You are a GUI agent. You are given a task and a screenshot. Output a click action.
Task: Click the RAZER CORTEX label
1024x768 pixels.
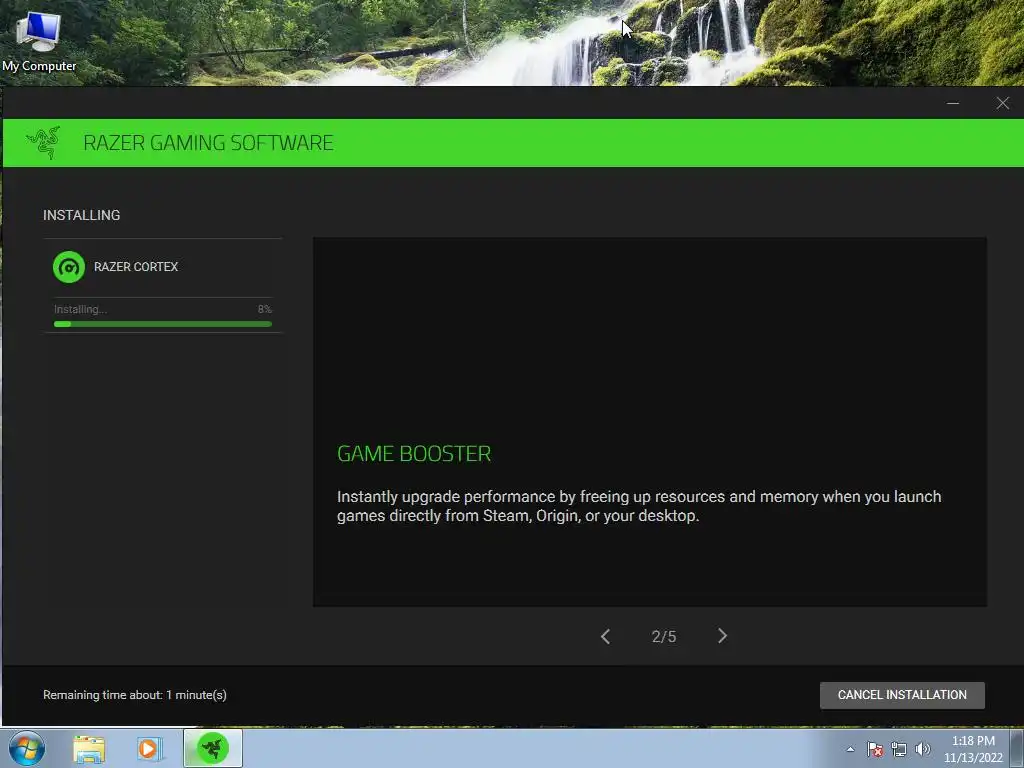136,266
